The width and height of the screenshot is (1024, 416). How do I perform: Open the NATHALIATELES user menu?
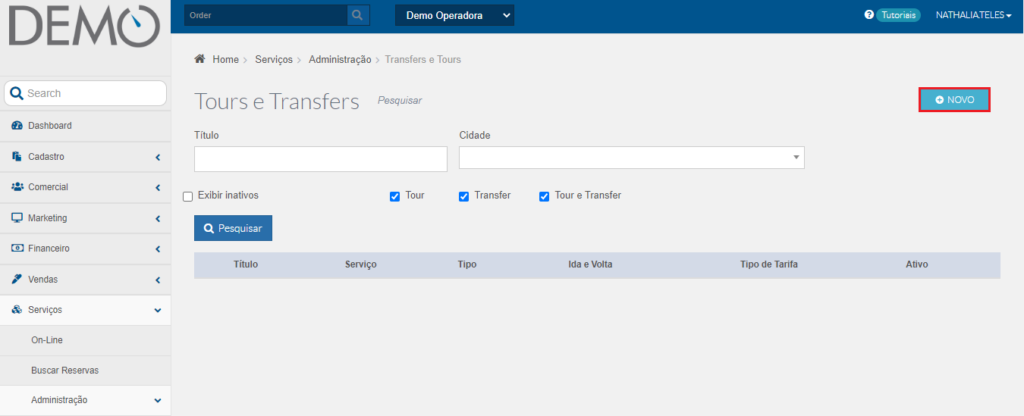tap(973, 15)
